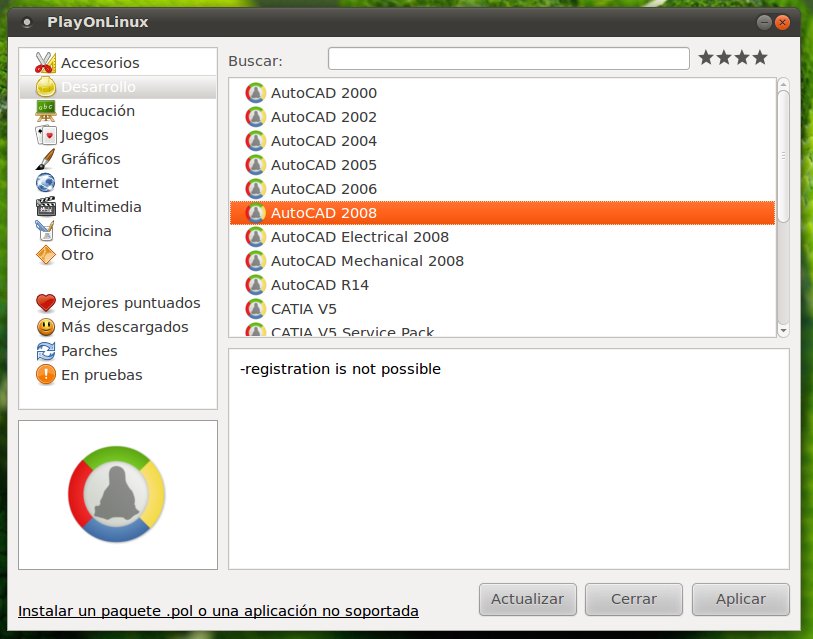The width and height of the screenshot is (813, 639).
Task: Click the Gráficos paintbrush icon
Action: (x=46, y=159)
